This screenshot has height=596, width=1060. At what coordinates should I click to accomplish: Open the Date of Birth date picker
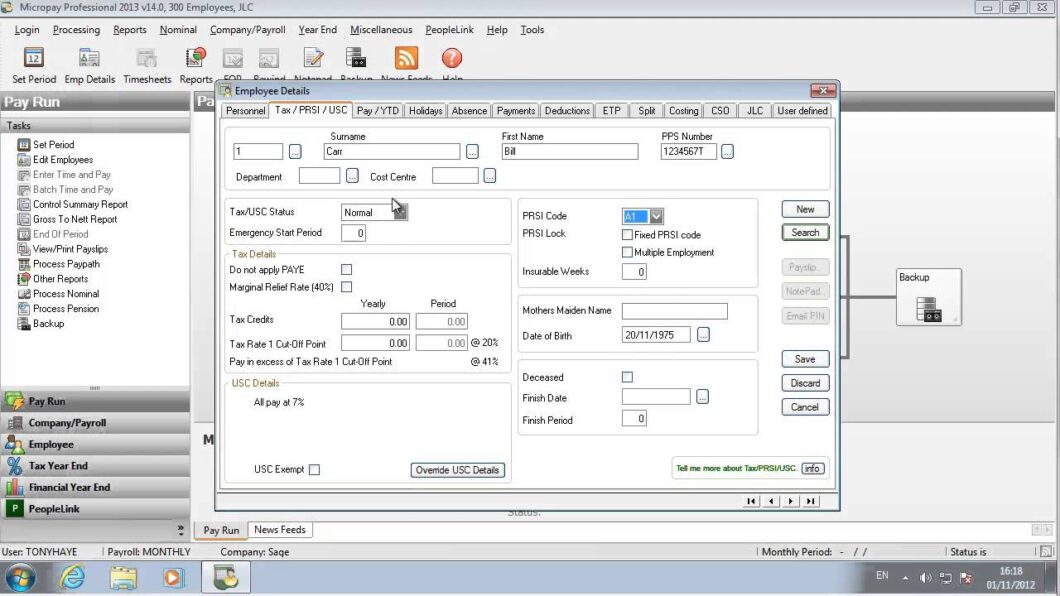point(703,334)
